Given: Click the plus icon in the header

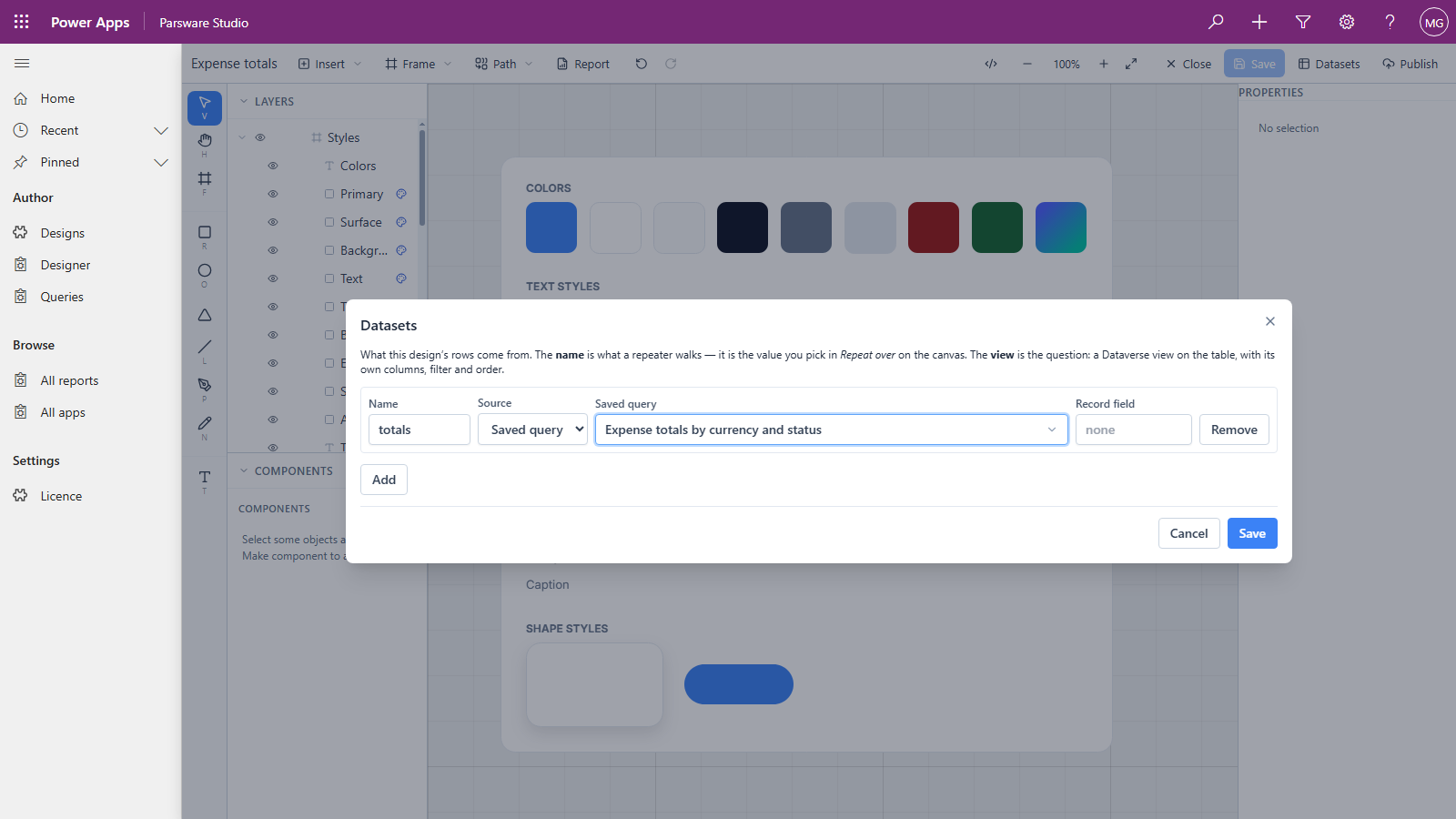Looking at the screenshot, I should point(1259,22).
